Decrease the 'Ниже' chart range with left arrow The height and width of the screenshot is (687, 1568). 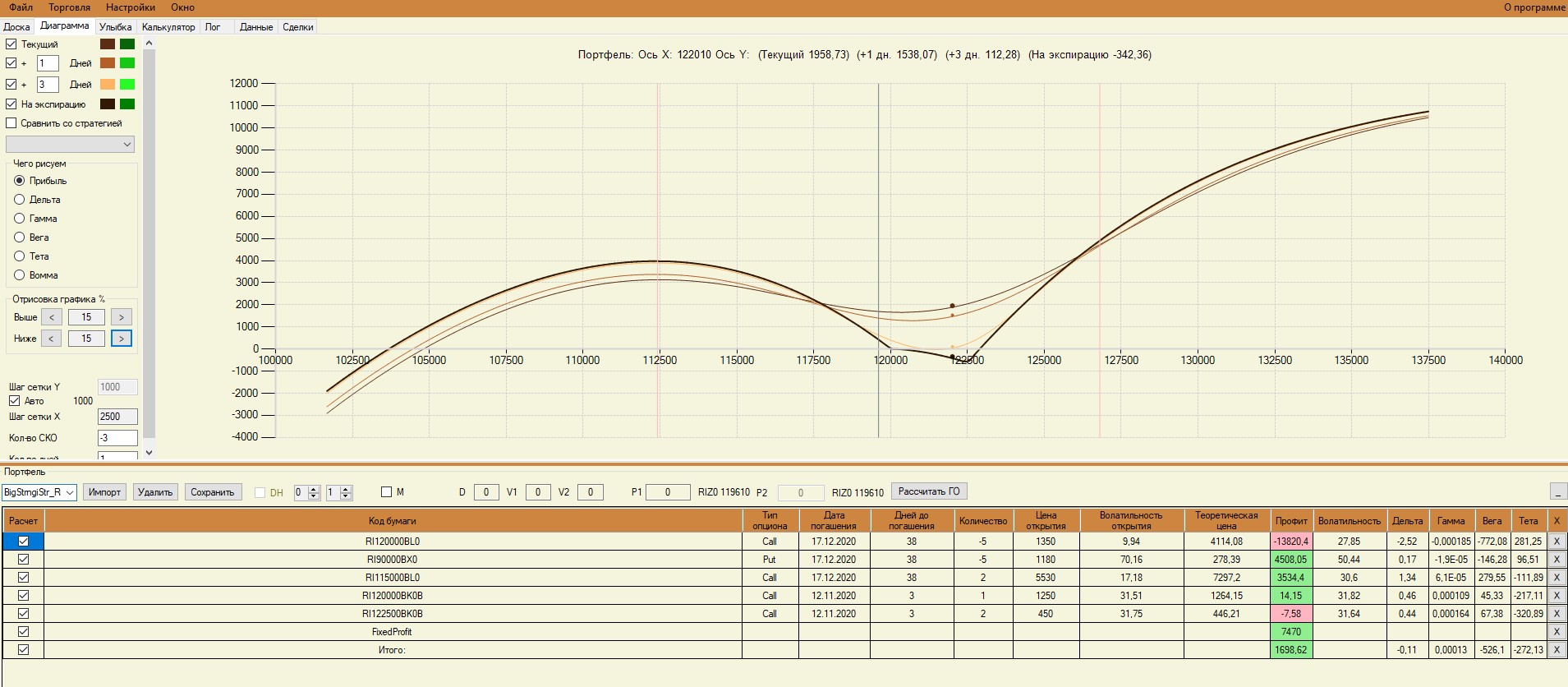tap(52, 339)
